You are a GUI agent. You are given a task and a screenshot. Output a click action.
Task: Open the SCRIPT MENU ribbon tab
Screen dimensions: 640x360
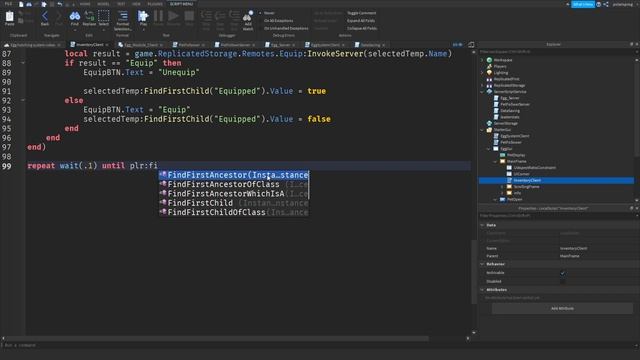coord(181,4)
